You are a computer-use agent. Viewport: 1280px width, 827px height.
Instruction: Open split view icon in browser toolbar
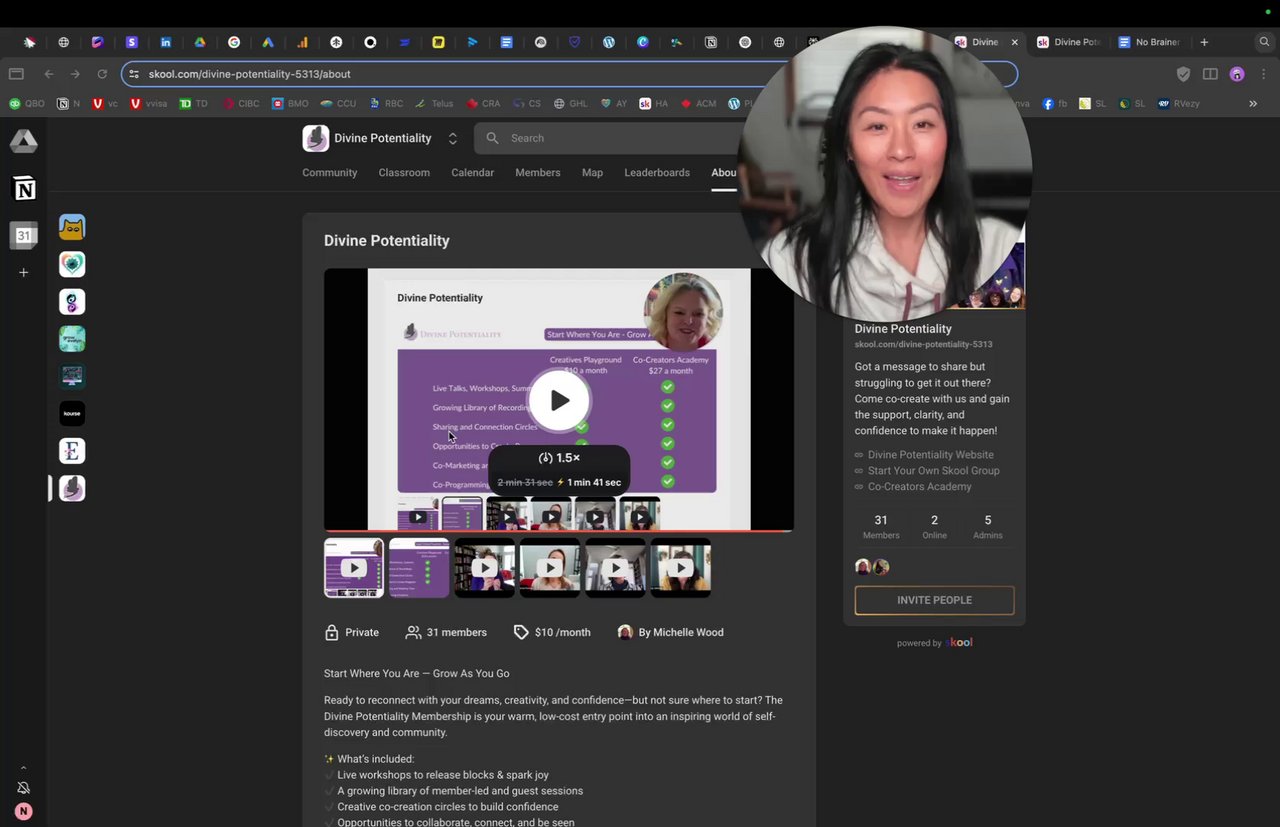pyautogui.click(x=1210, y=74)
